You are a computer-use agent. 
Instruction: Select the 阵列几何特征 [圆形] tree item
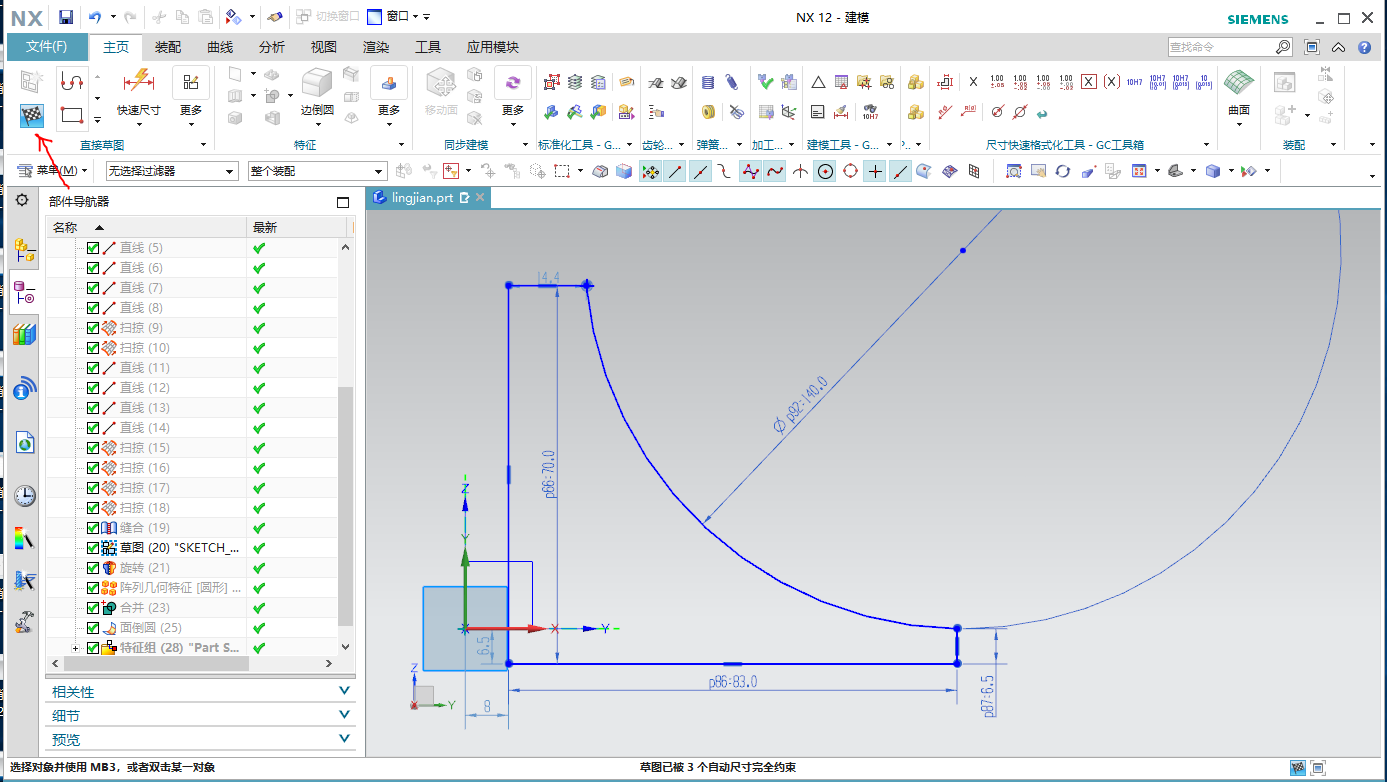tap(171, 588)
